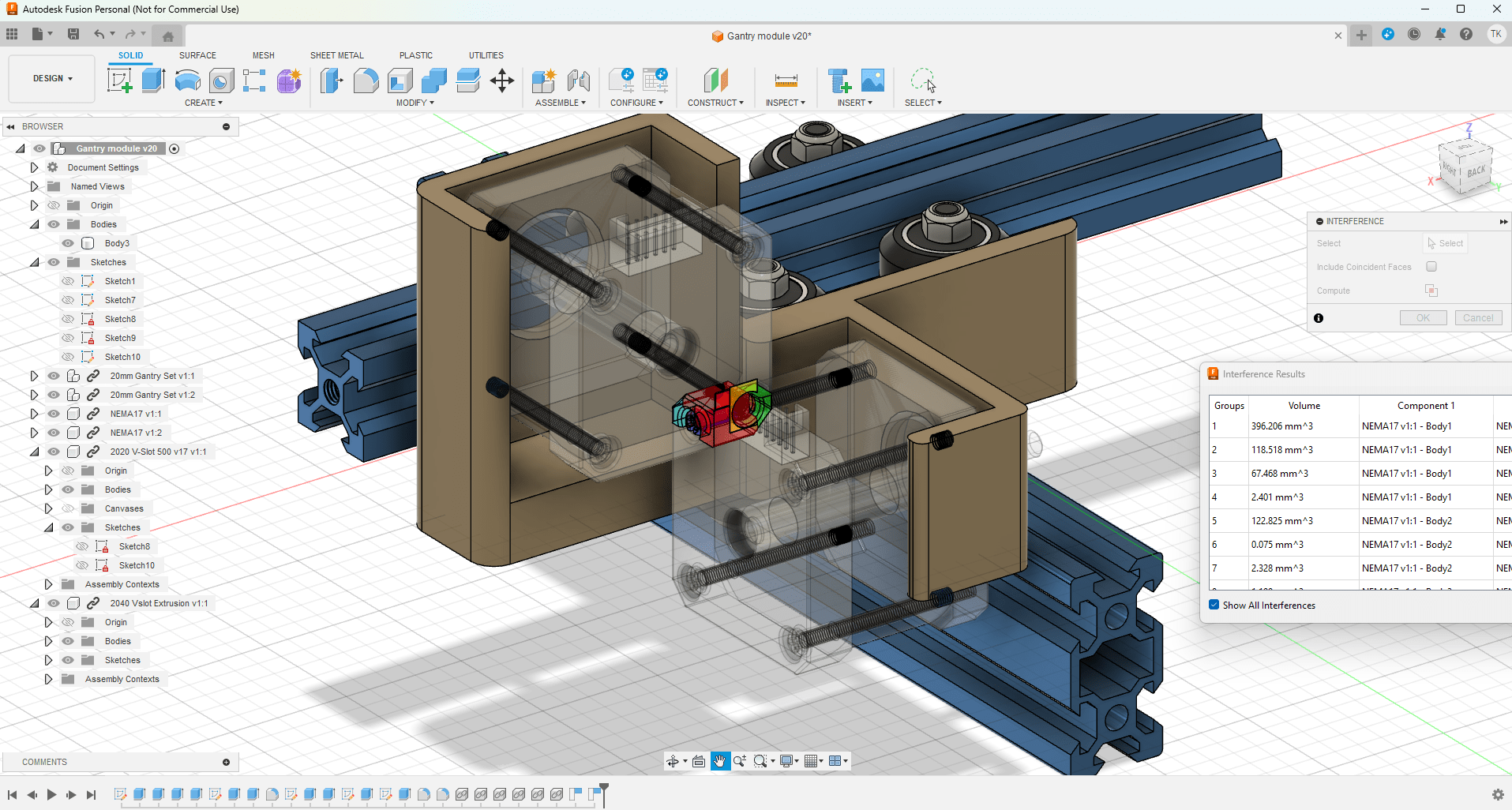Click the Joint tool icon

578,81
